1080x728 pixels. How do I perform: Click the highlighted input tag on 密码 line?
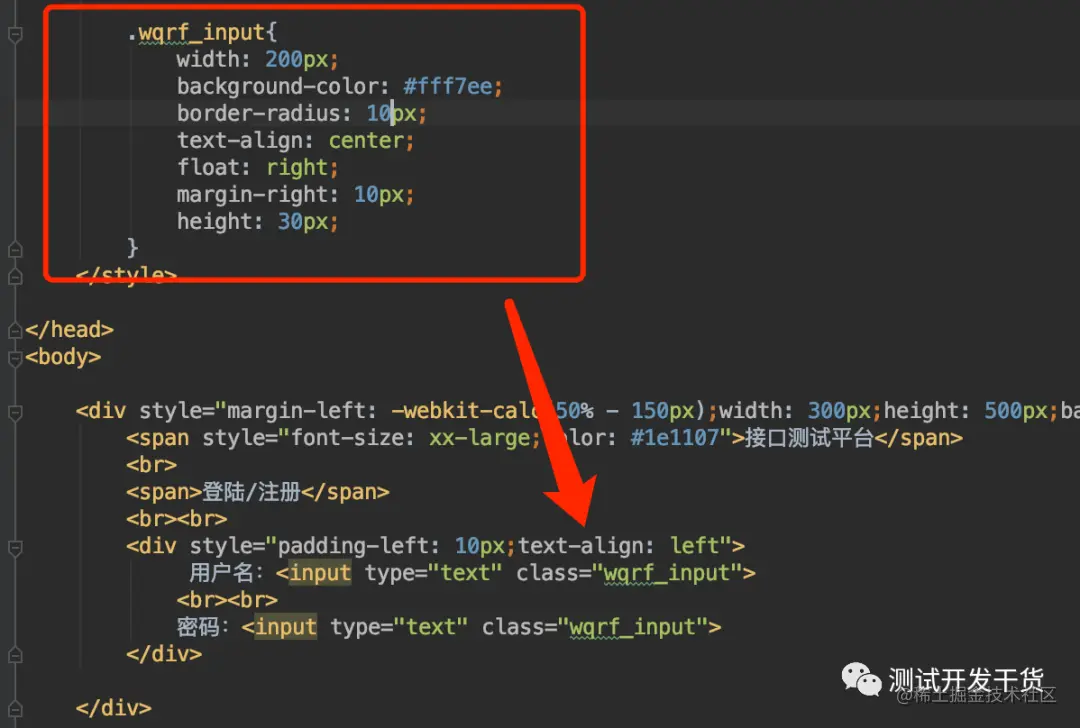pyautogui.click(x=286, y=627)
